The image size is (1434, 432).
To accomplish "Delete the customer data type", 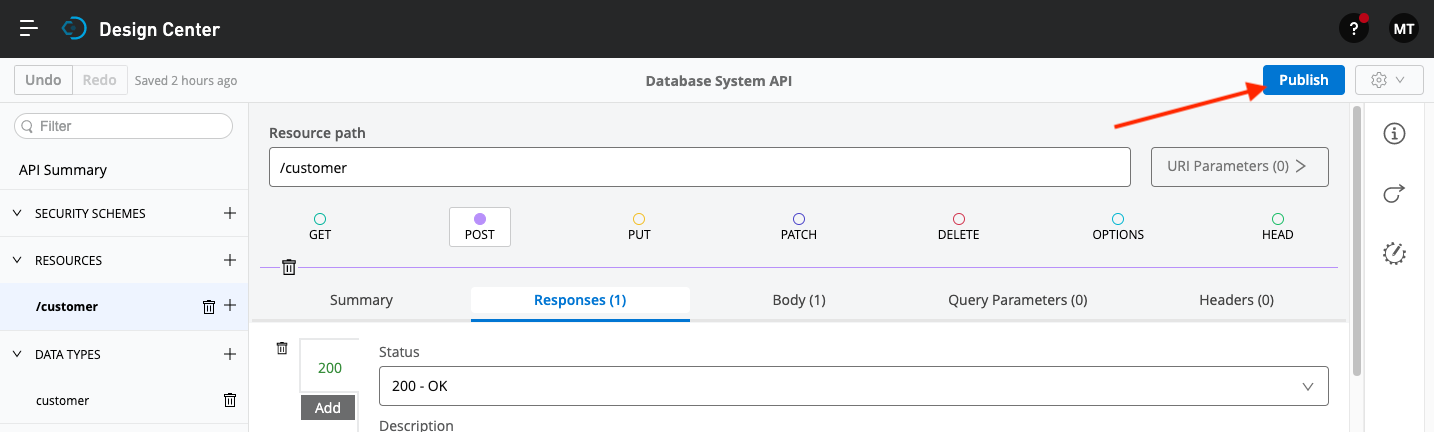I will (x=229, y=400).
